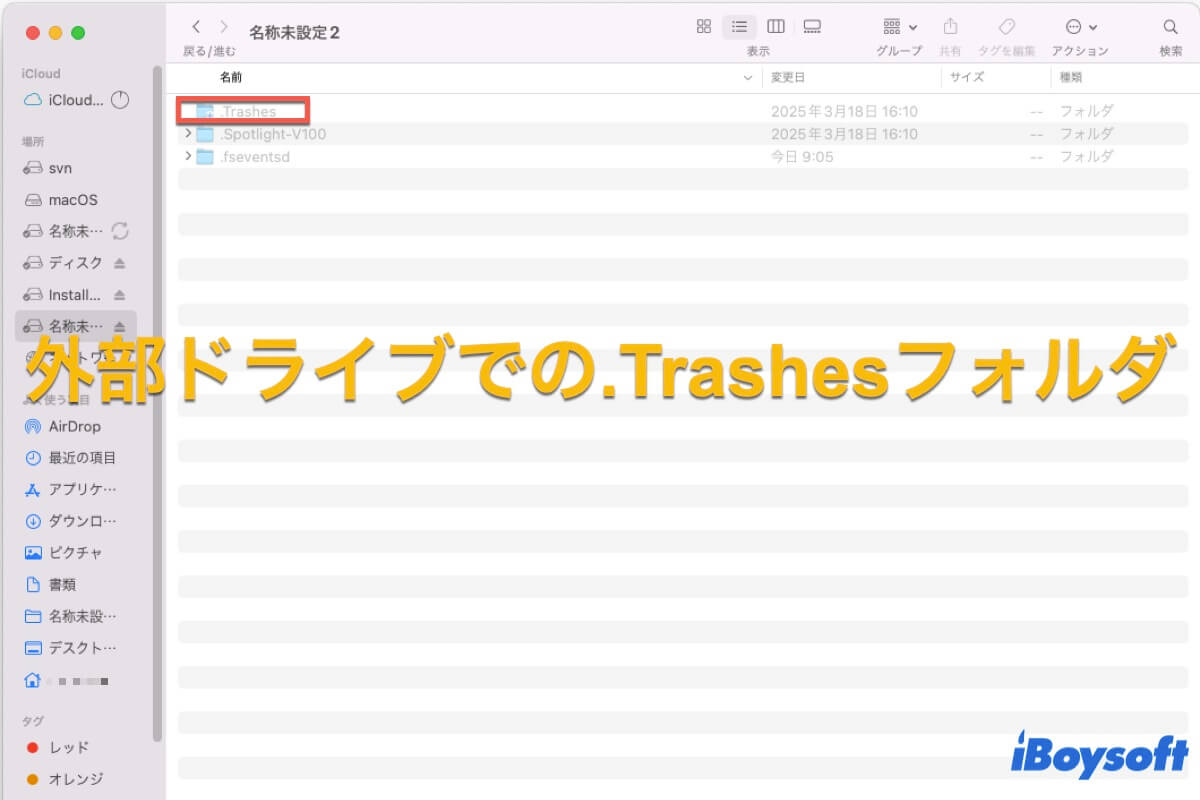This screenshot has height=800, width=1200.
Task: Switch to column view layout
Action: (775, 27)
